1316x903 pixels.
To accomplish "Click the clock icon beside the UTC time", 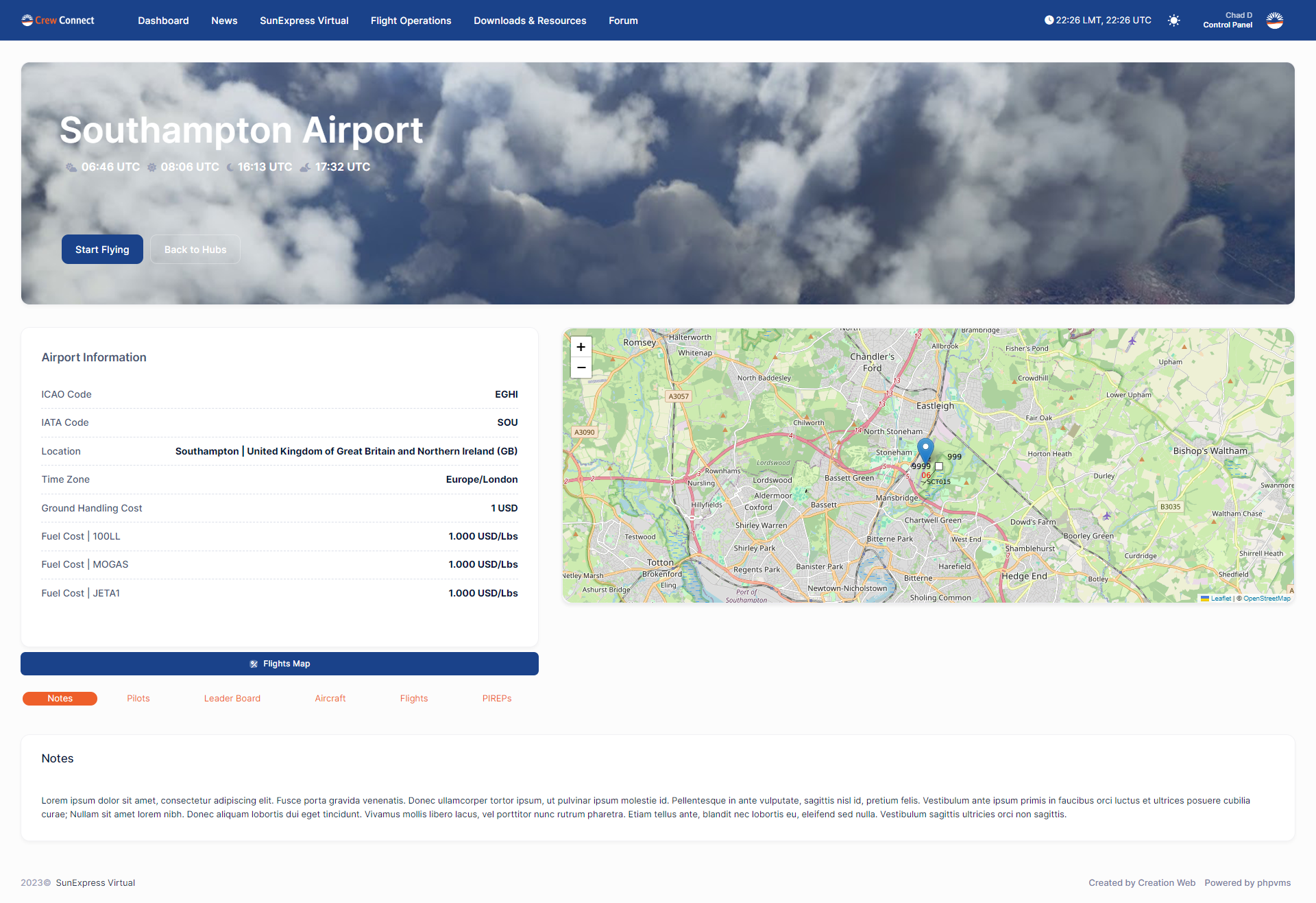I will 1048,20.
